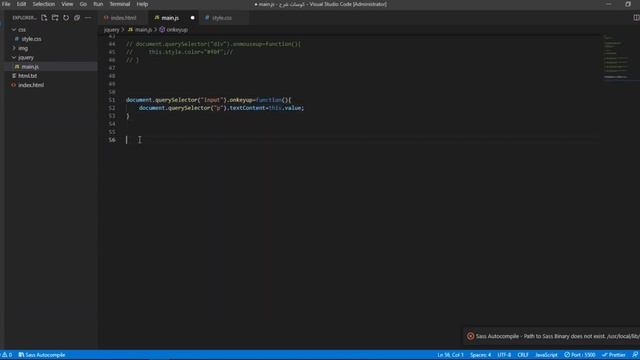Click New Folder icon in Explorer

click(x=55, y=18)
